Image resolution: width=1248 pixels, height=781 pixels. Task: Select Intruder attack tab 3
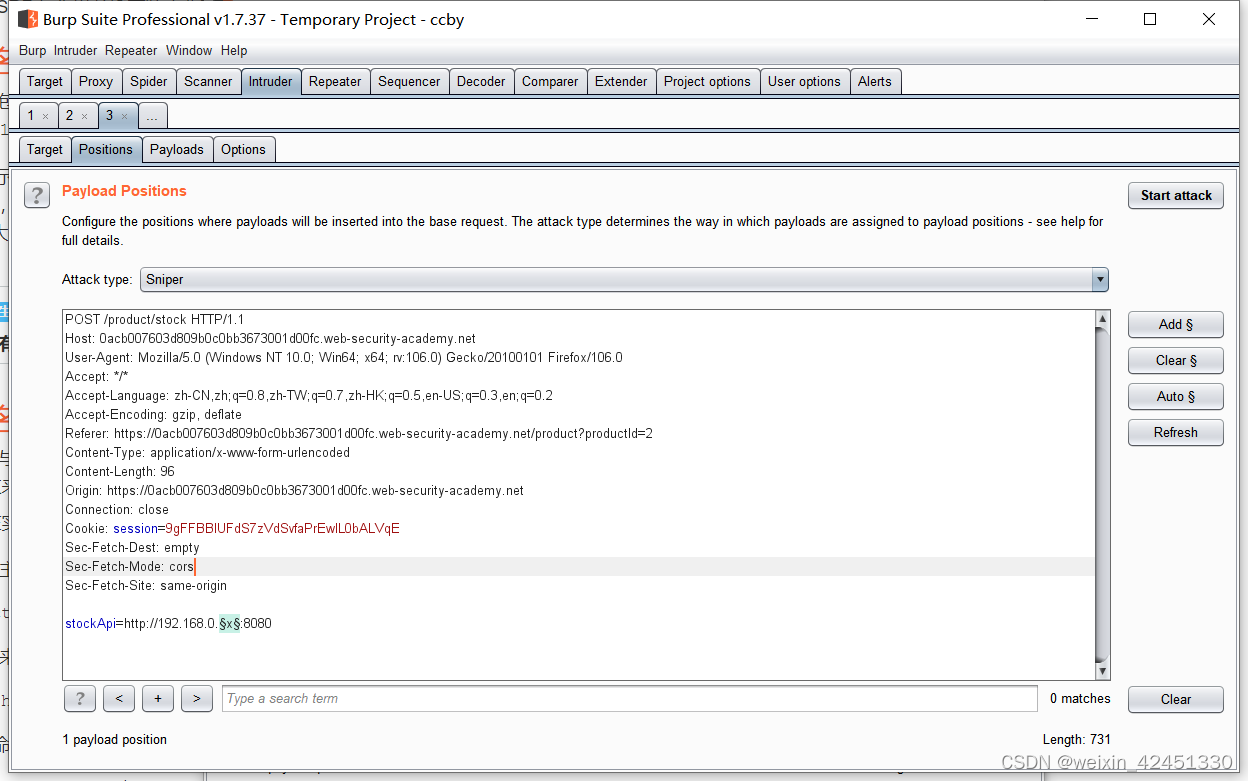point(110,116)
